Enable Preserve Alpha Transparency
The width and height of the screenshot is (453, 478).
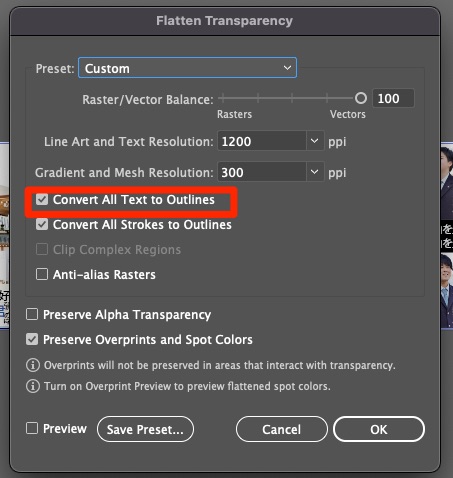pos(32,314)
